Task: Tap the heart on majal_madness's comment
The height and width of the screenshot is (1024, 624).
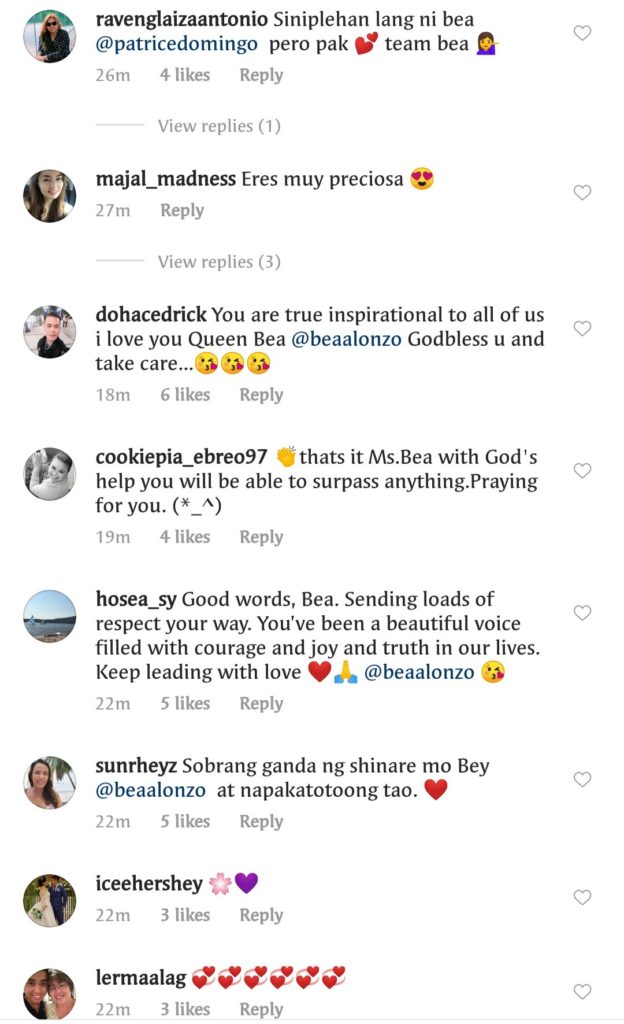Action: coord(582,192)
